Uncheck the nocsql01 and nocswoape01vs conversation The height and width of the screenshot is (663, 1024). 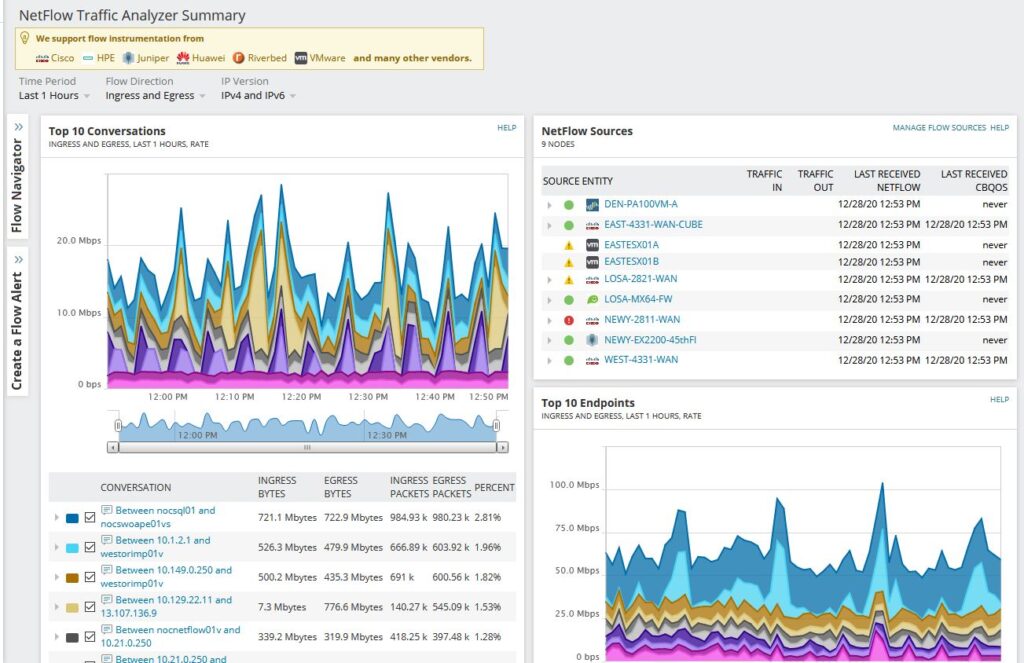(90, 518)
